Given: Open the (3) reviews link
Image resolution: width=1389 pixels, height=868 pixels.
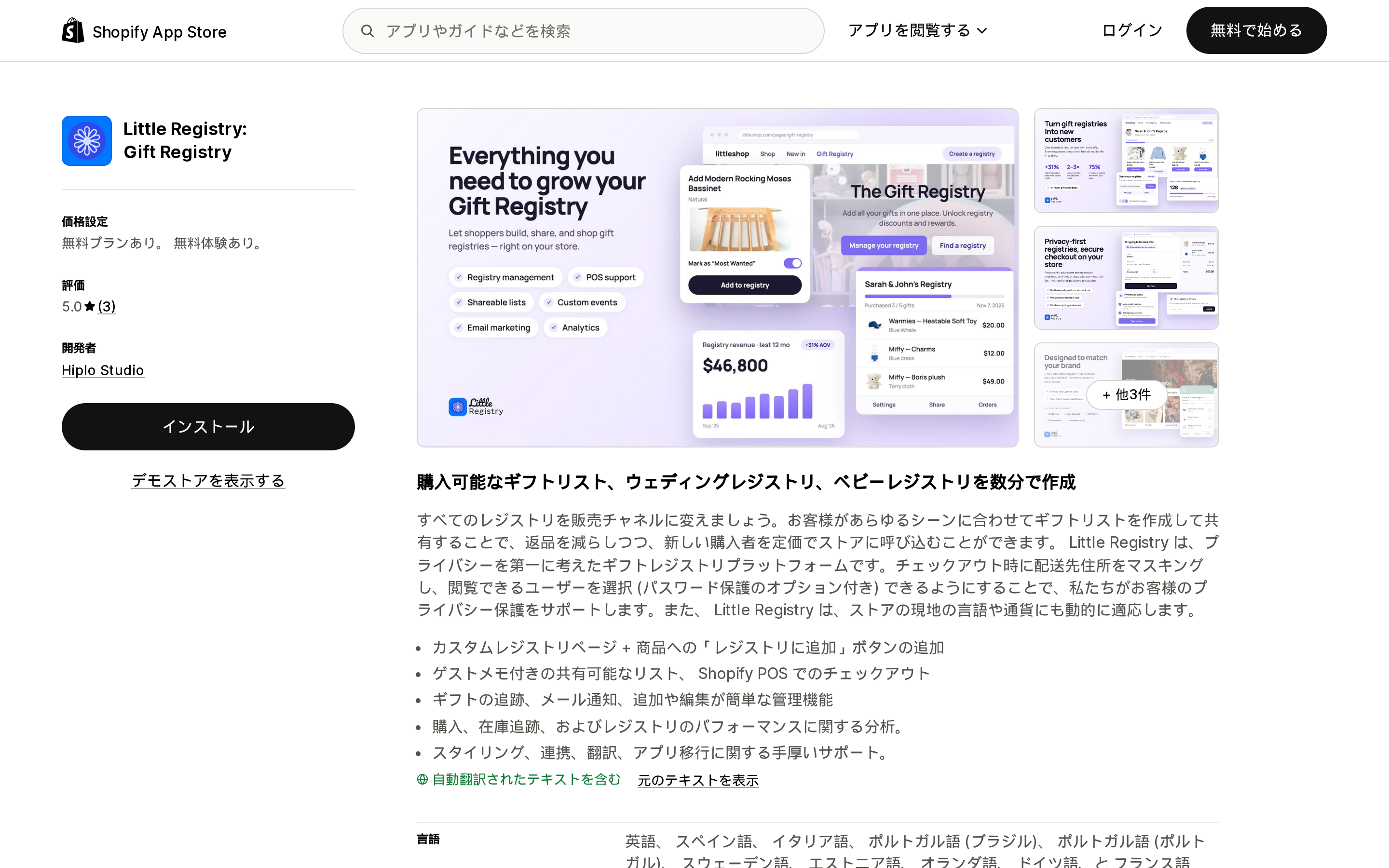Looking at the screenshot, I should tap(106, 307).
